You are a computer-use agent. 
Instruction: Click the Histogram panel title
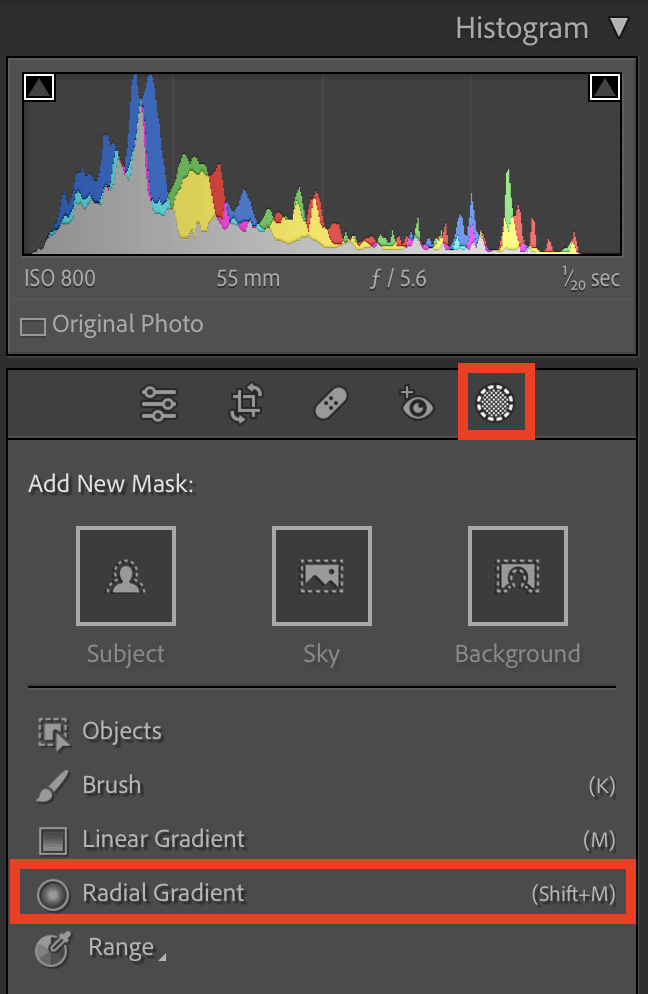coord(521,28)
